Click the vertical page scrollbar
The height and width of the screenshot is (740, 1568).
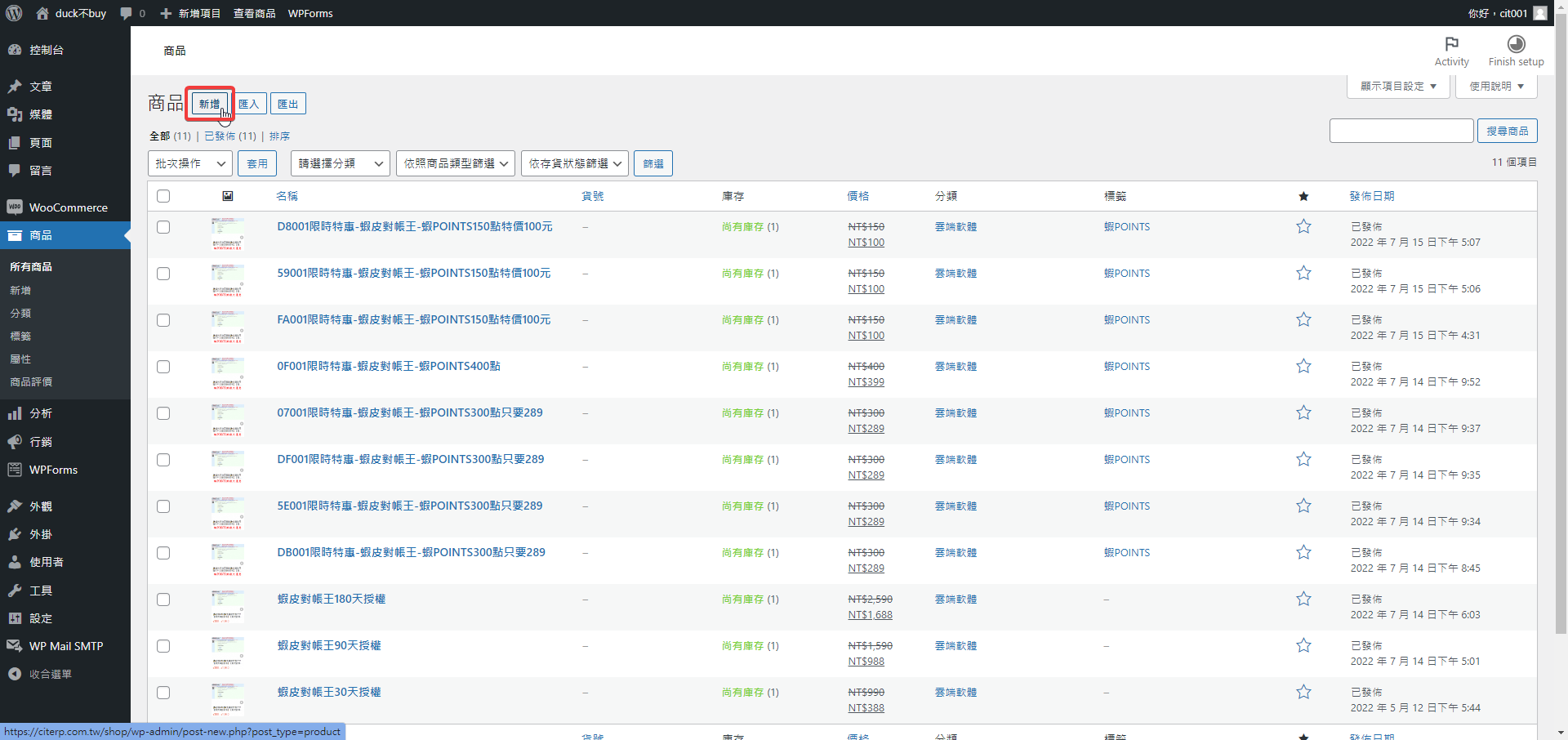(1561, 327)
